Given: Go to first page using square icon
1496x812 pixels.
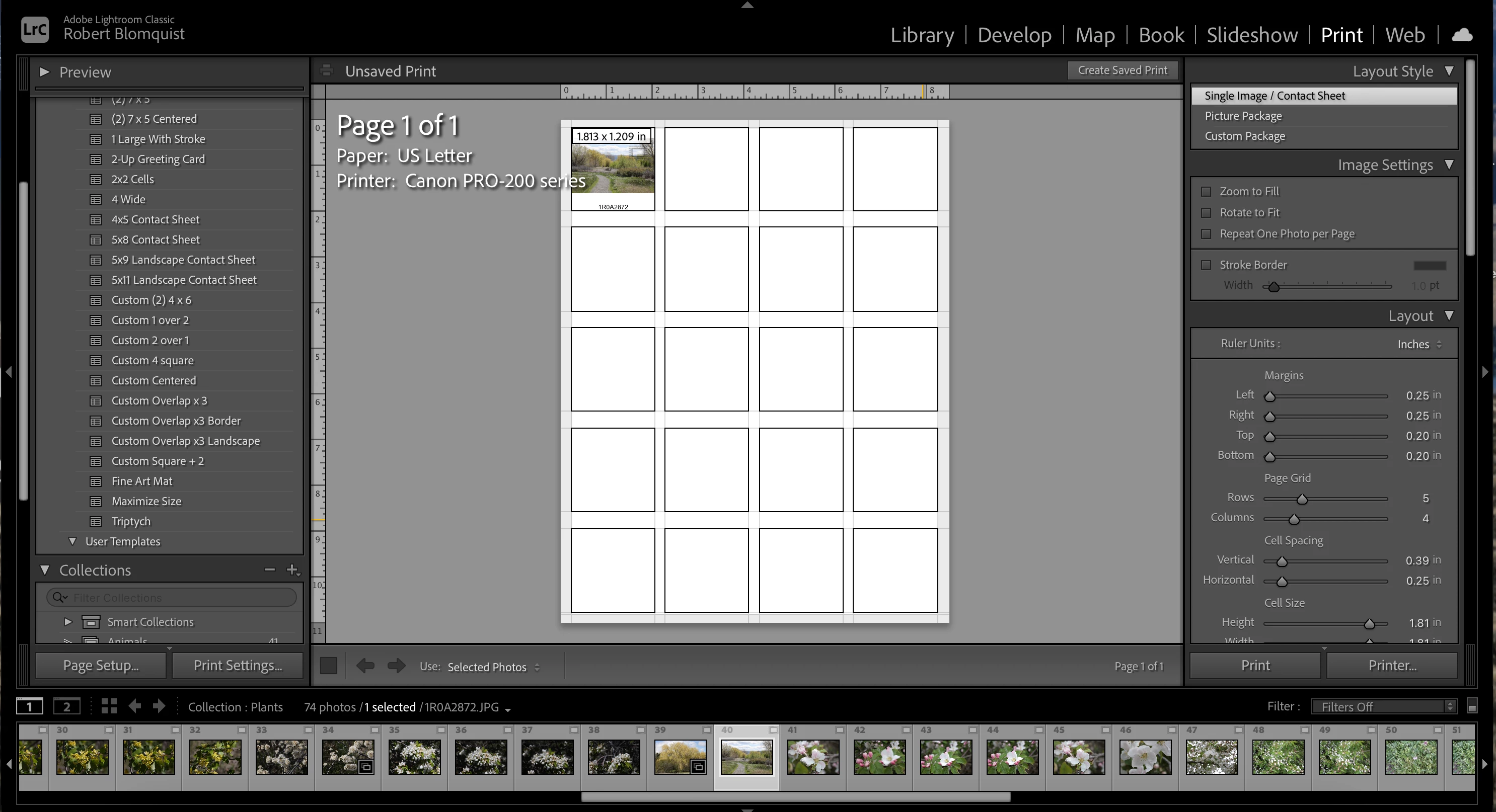Looking at the screenshot, I should coord(329,666).
